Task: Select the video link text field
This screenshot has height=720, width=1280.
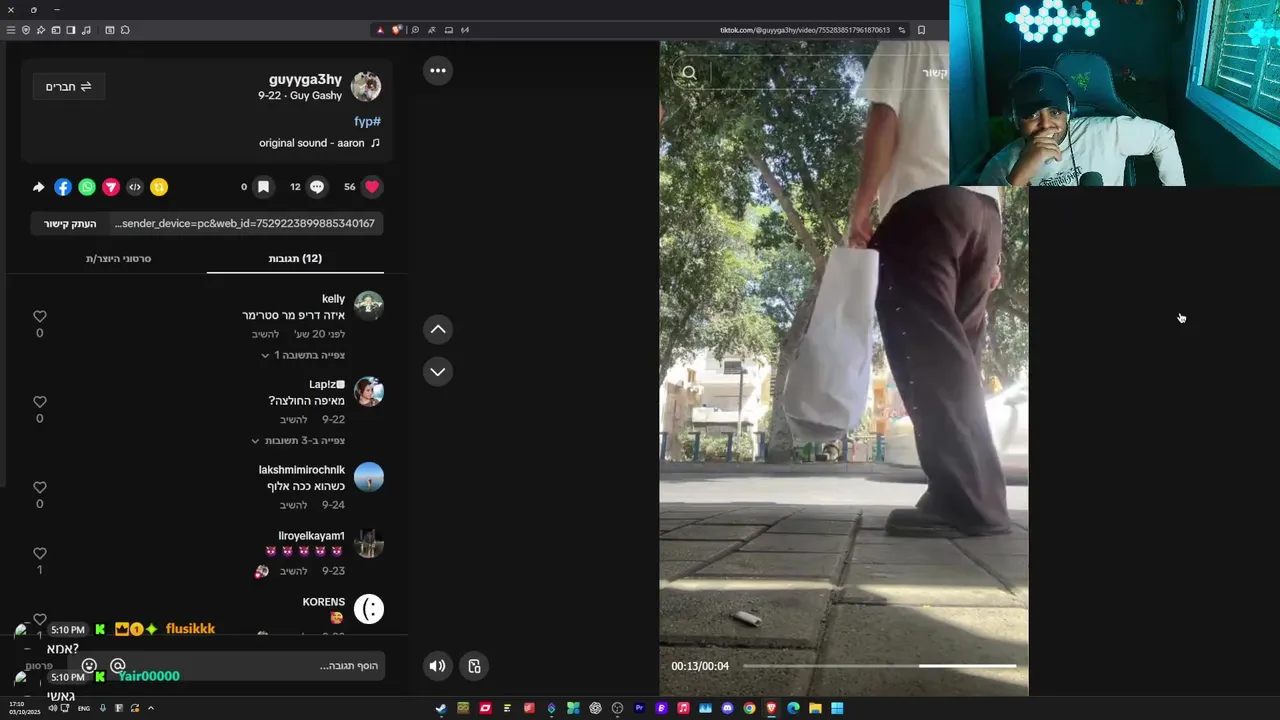Action: click(245, 224)
